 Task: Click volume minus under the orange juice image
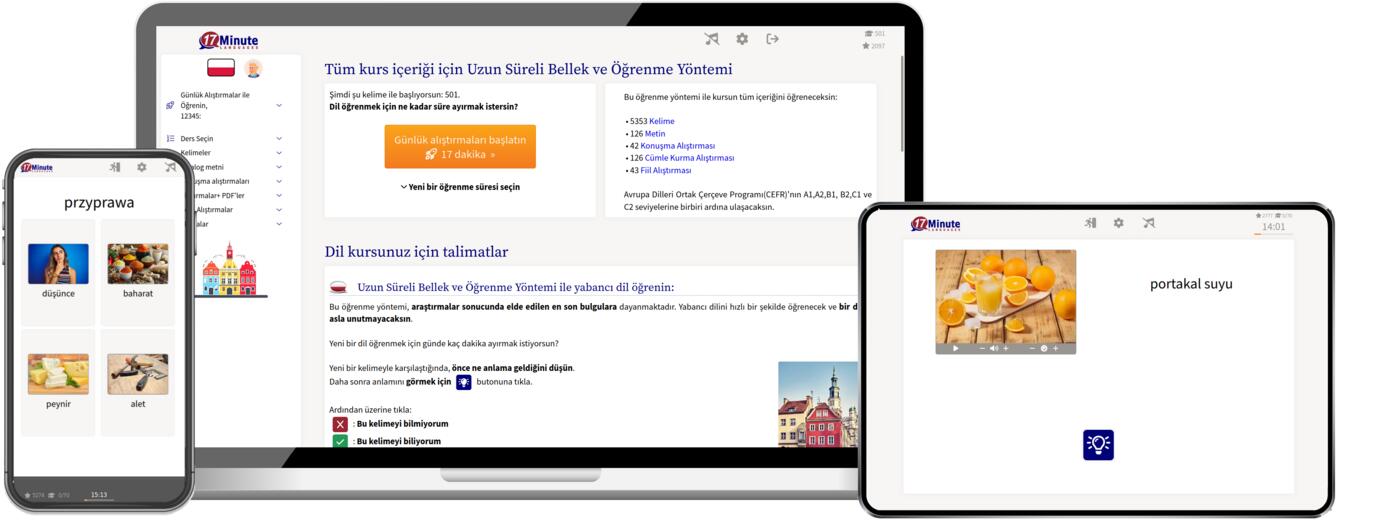click(982, 349)
